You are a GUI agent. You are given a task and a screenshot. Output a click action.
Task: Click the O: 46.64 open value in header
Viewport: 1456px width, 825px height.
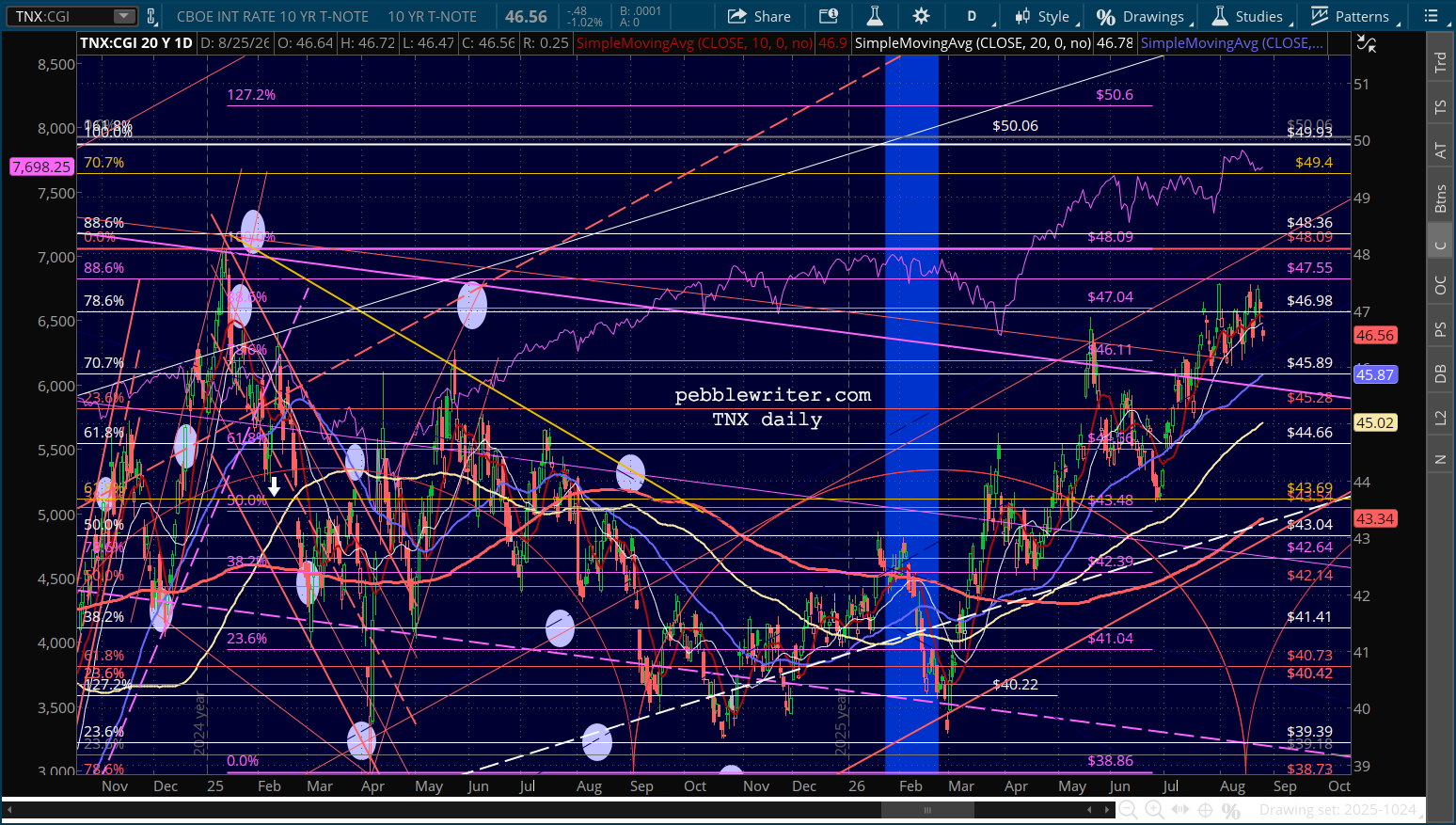click(x=307, y=43)
